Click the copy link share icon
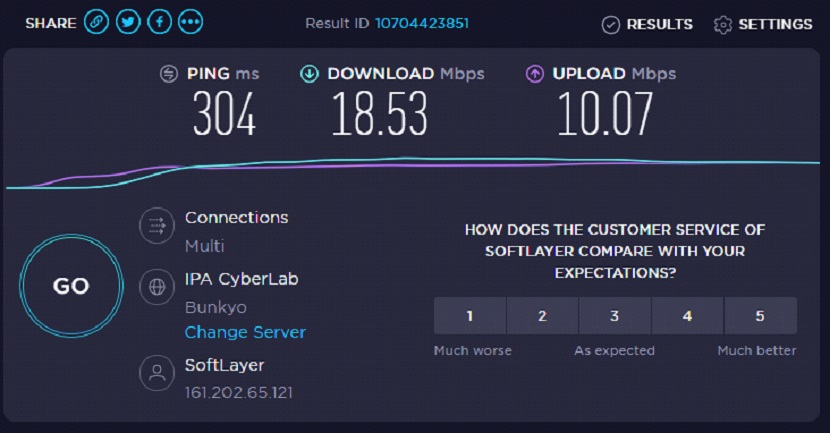The image size is (830, 433). click(x=96, y=22)
